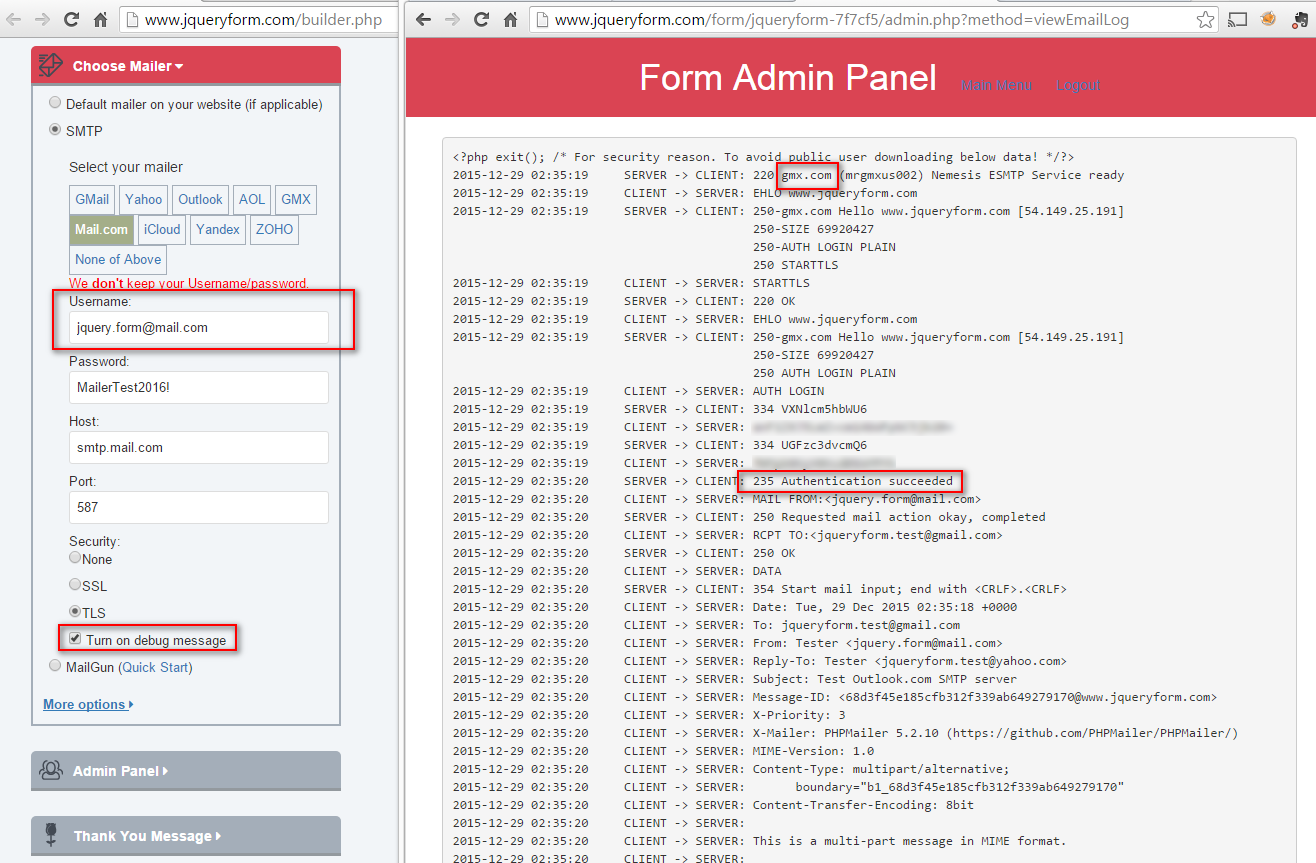Click the '235 Authentication succeeded' log line

(x=853, y=481)
